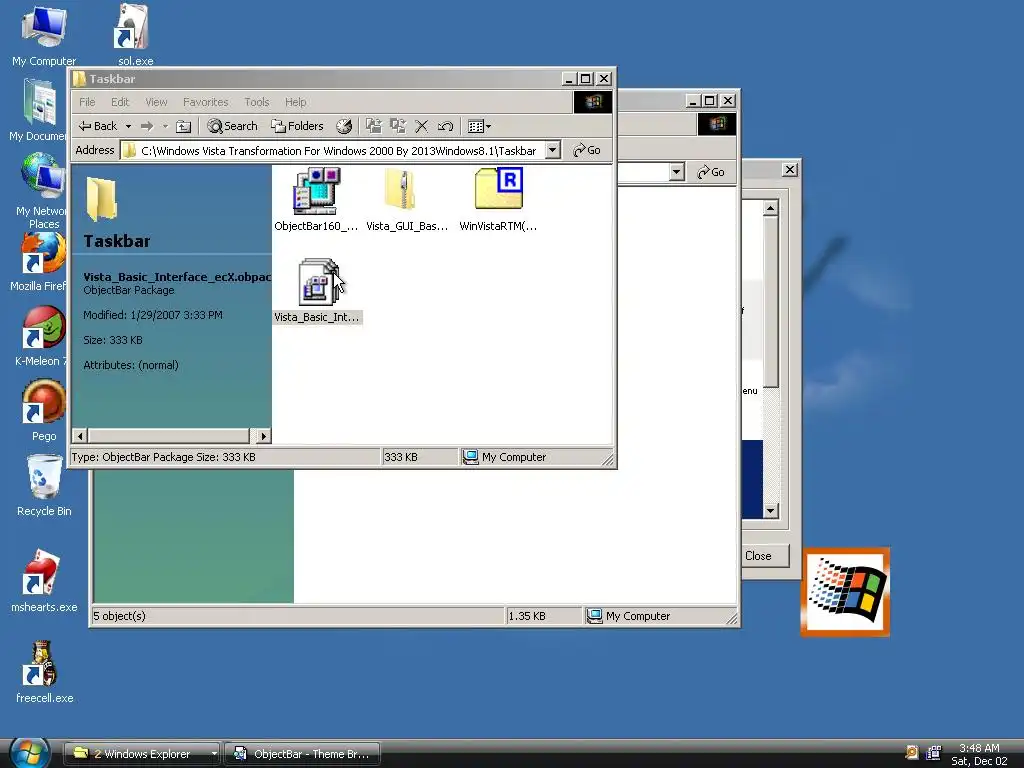Click the 5 object(s) status bar text
The width and height of the screenshot is (1024, 768).
click(120, 616)
